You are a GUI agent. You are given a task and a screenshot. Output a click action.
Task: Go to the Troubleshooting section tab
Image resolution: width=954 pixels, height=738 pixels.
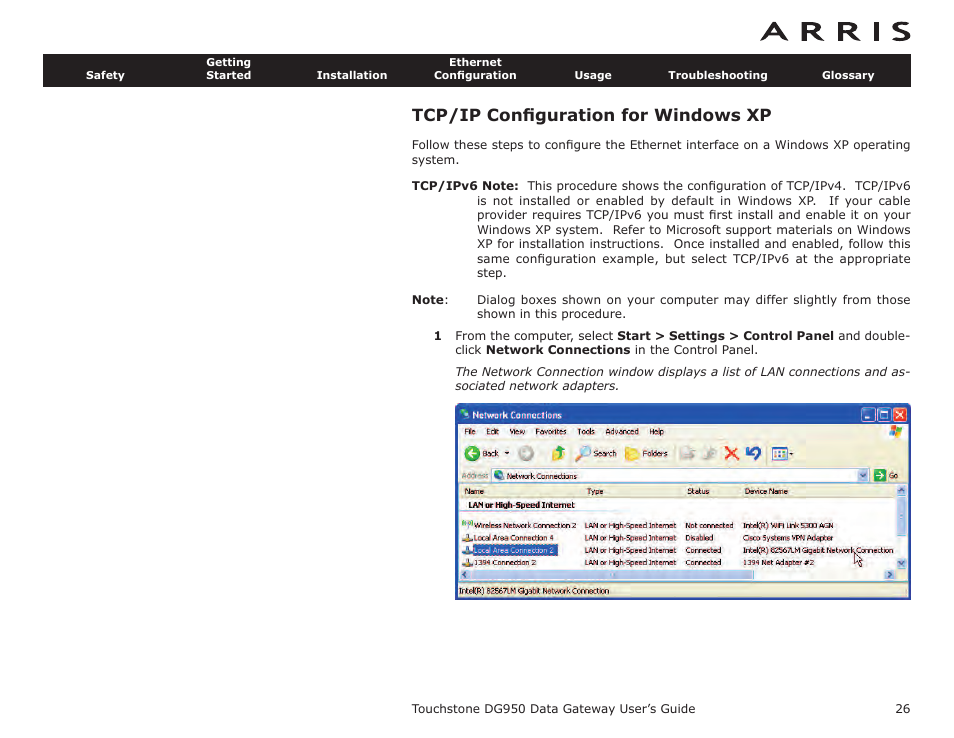717,75
